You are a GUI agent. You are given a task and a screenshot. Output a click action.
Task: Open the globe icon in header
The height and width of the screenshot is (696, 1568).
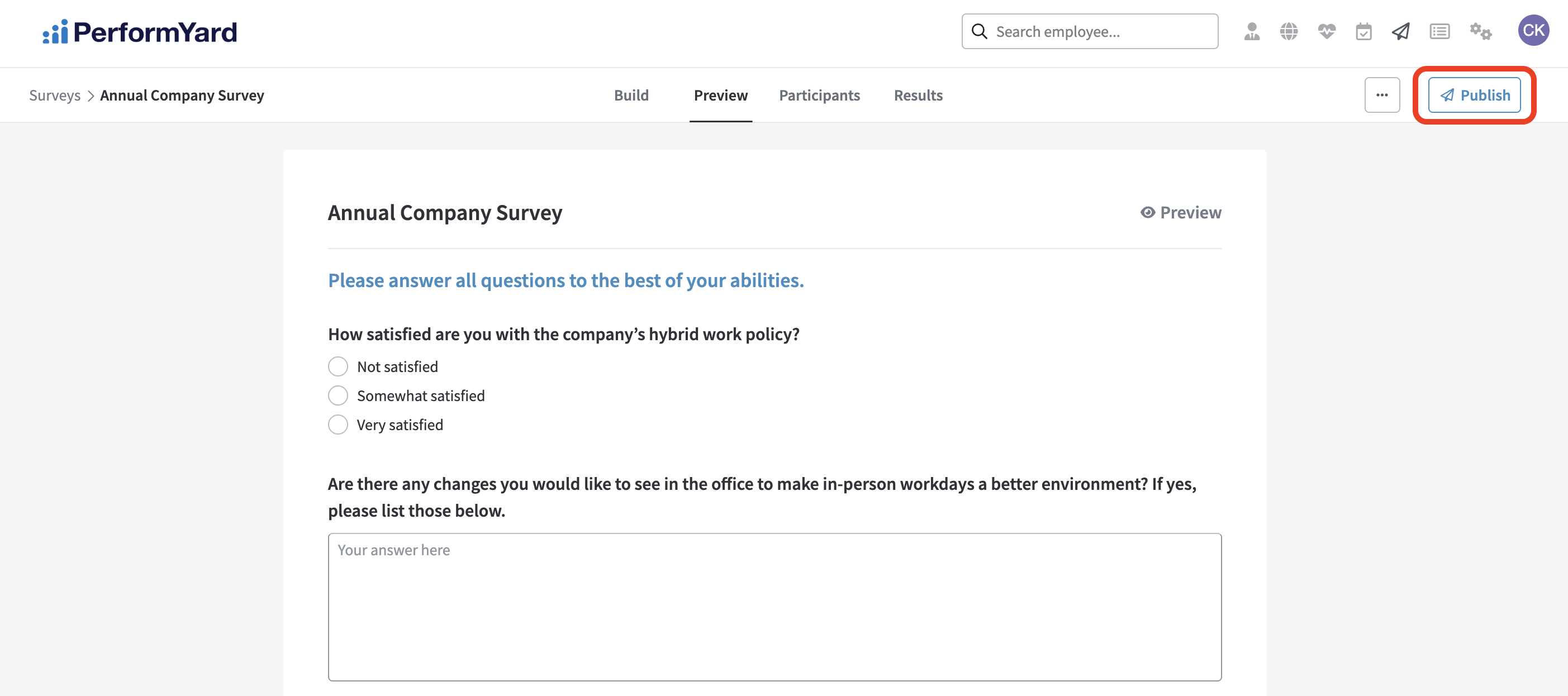(x=1289, y=32)
